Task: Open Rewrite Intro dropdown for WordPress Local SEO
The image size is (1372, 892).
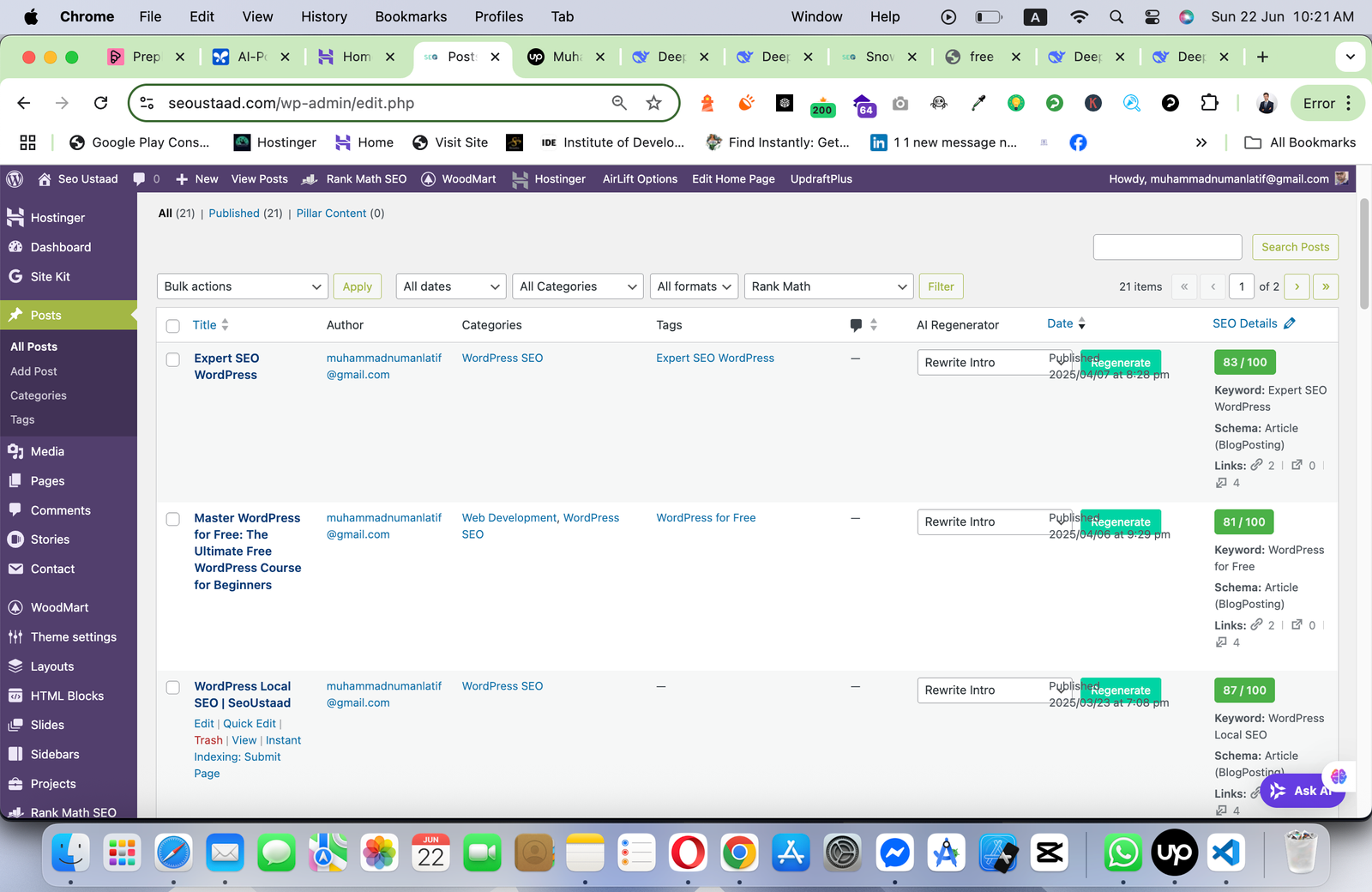Action: pos(995,690)
